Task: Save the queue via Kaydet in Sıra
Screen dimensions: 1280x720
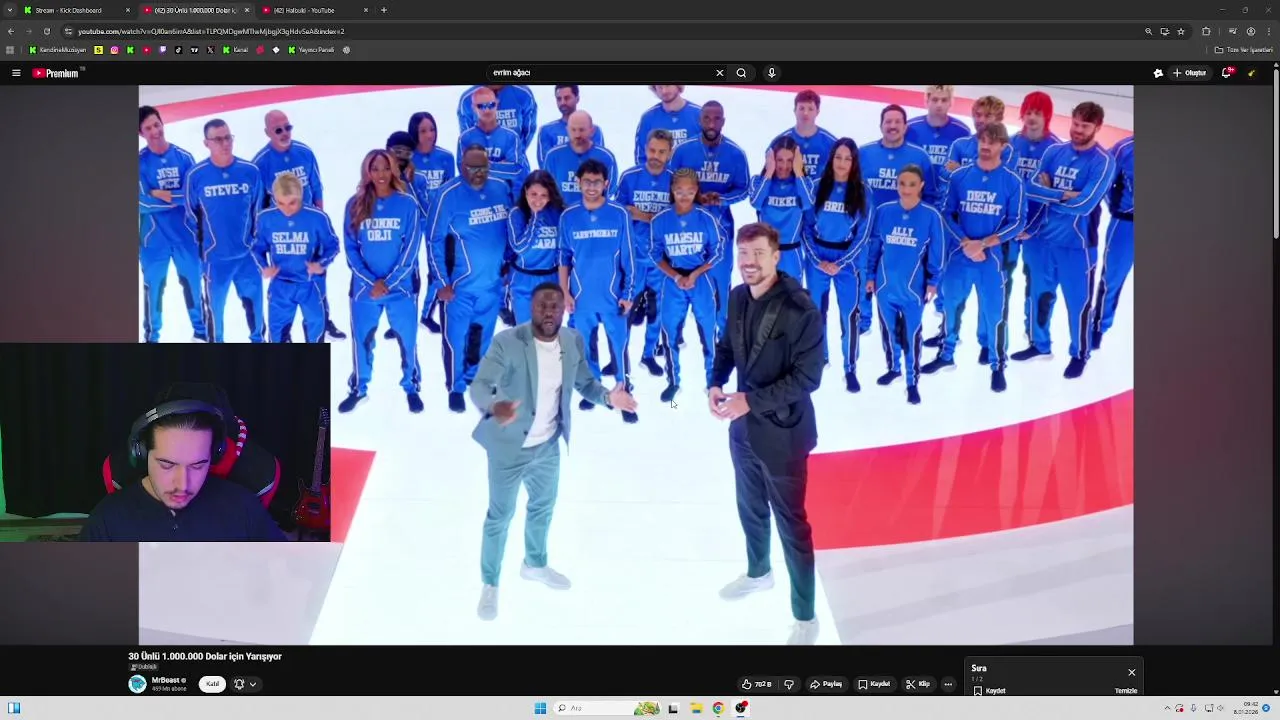Action: [x=989, y=691]
